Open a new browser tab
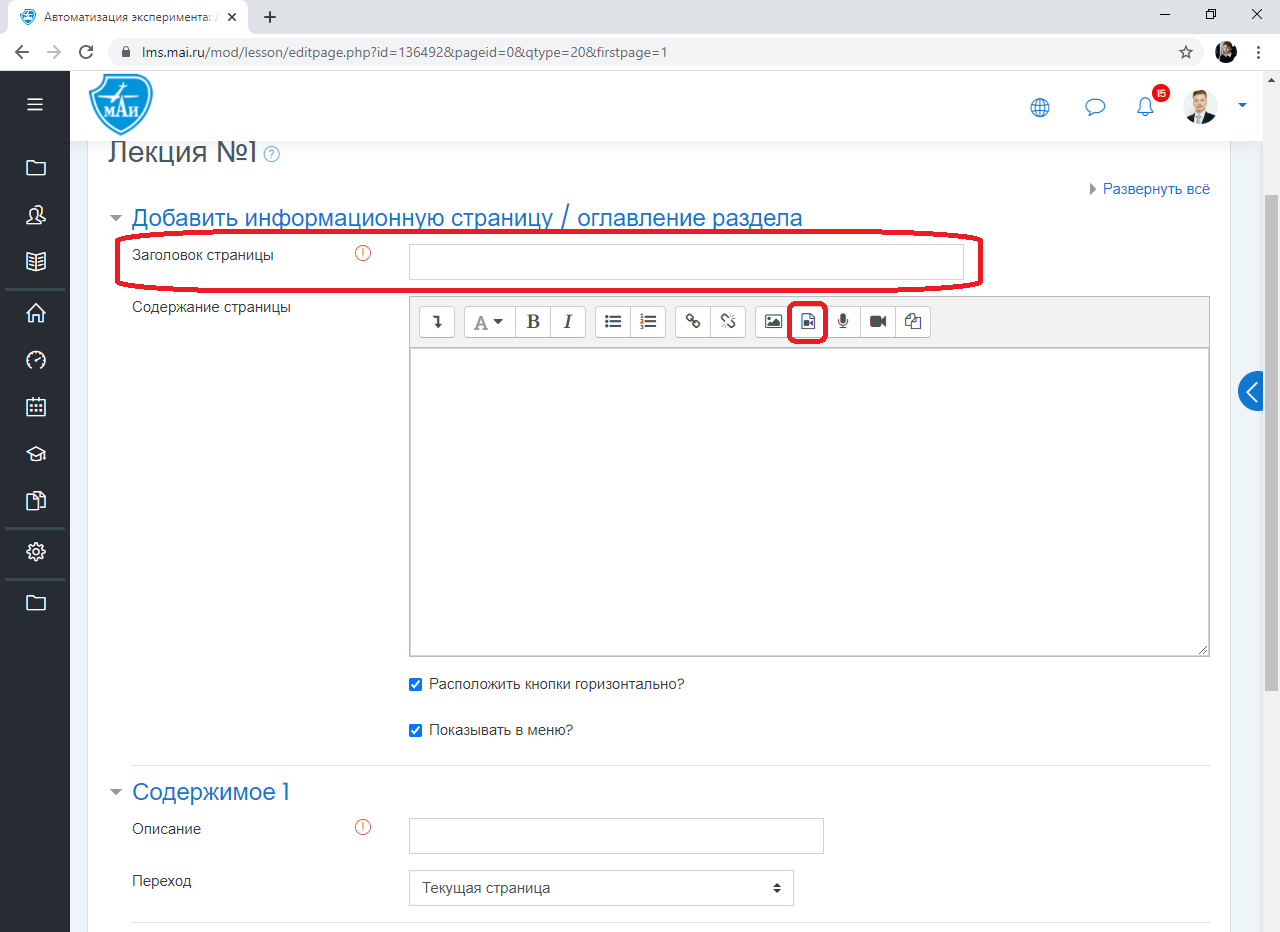The image size is (1280, 932). pos(270,17)
